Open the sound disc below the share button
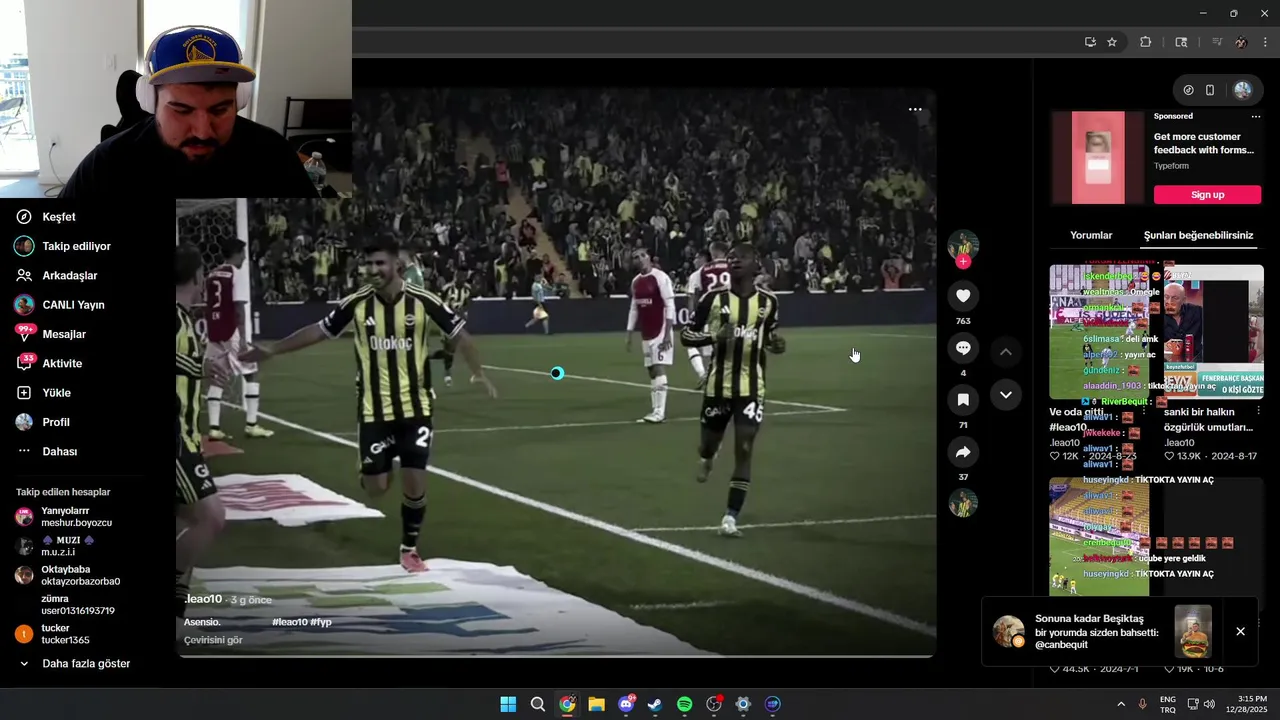Screen dimensions: 1280x720 point(963,503)
